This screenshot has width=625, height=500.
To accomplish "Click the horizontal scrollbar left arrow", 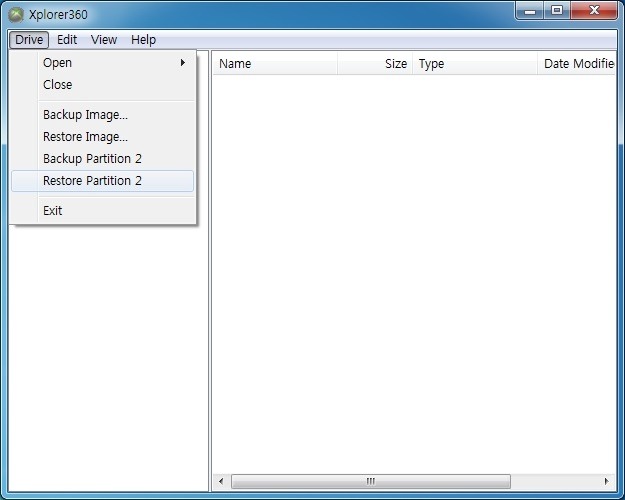I will pos(221,481).
